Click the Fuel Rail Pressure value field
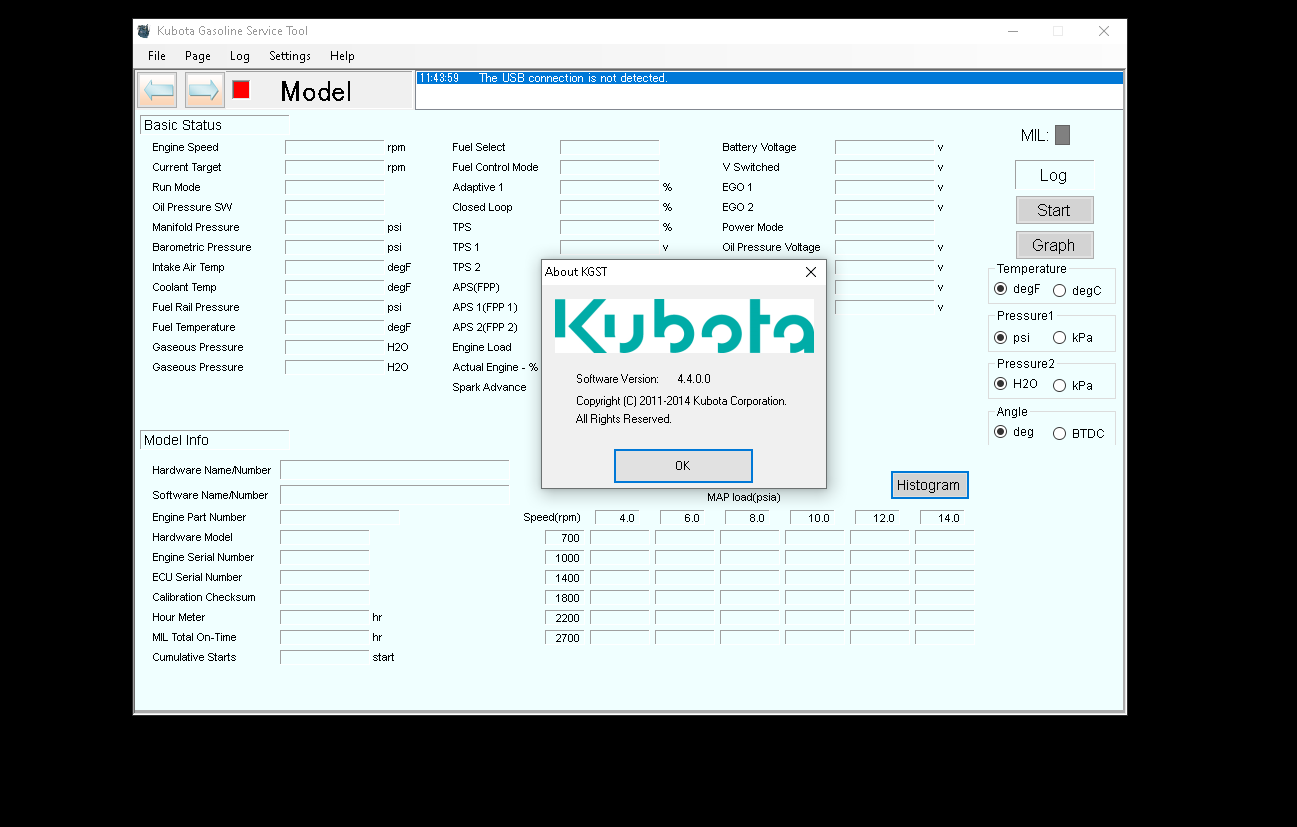 point(334,307)
